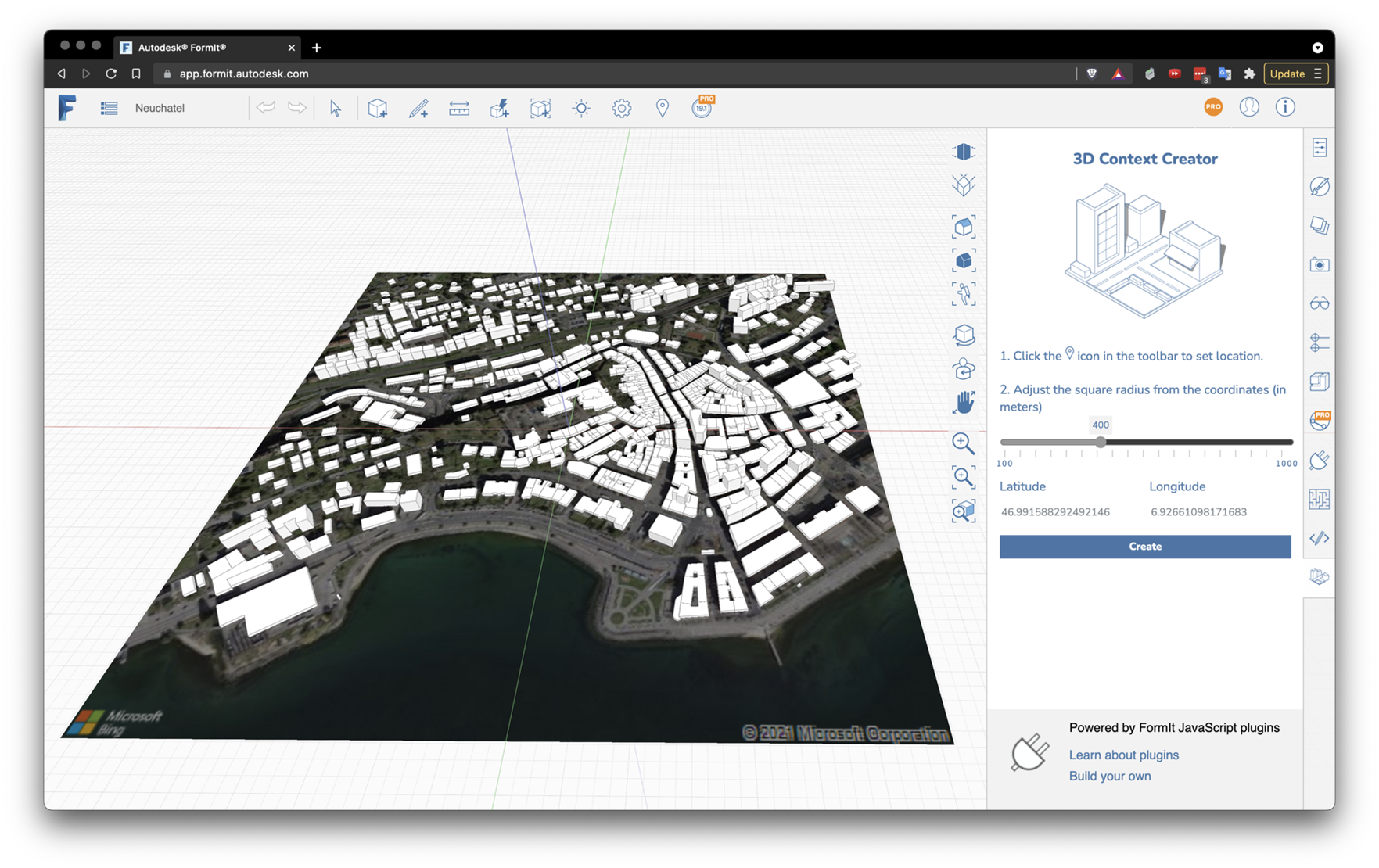
Task: Toggle the perspective/orthographic view cube icon
Action: tap(964, 152)
